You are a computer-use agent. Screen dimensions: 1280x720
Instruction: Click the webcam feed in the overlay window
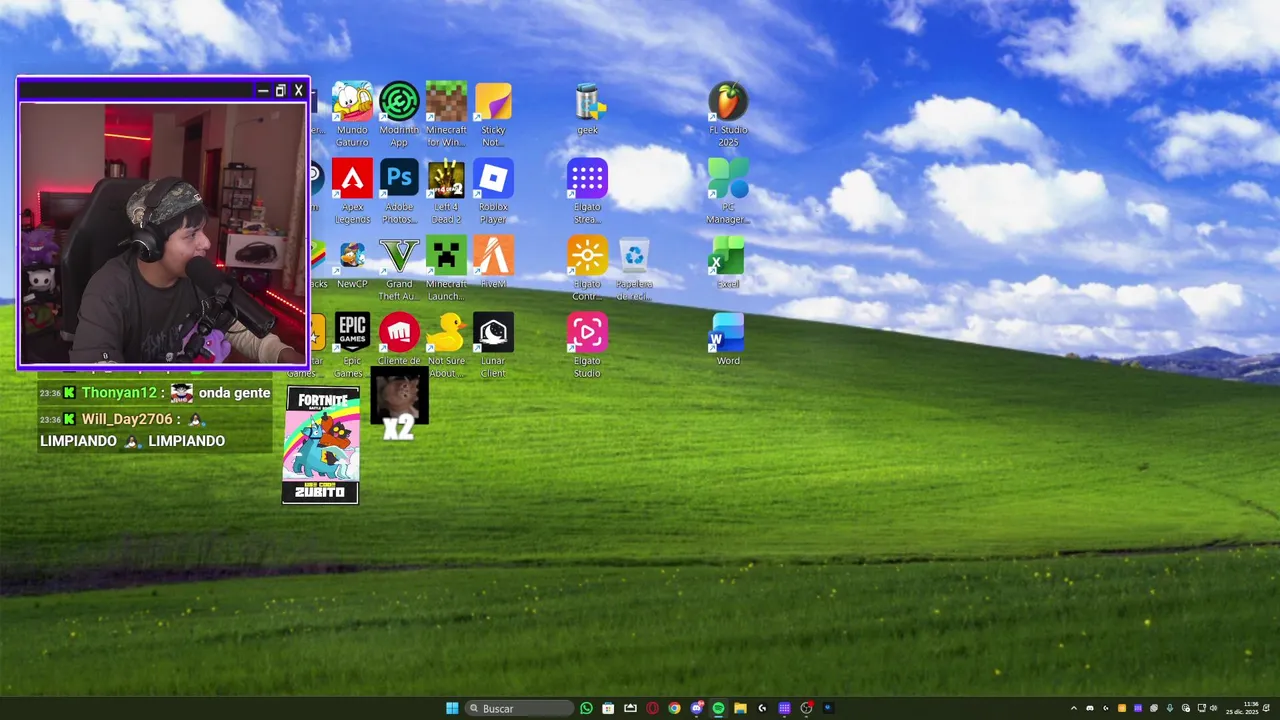click(163, 233)
